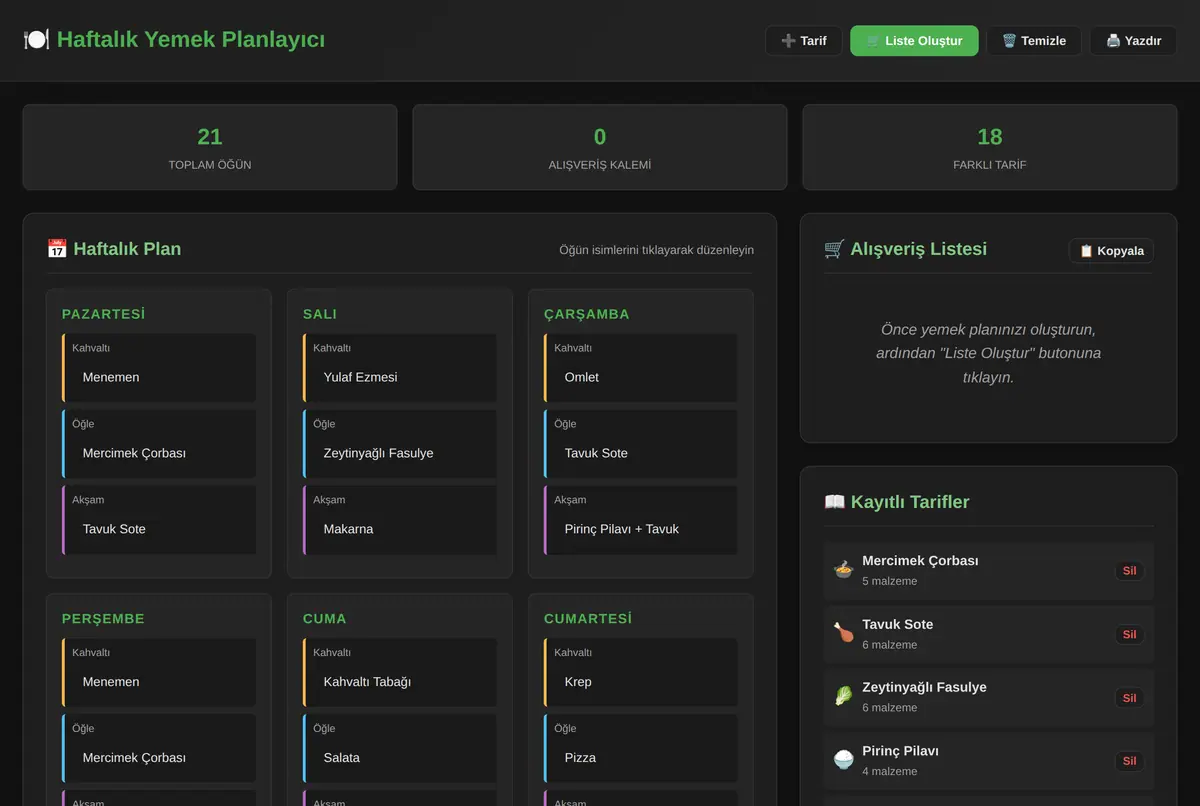The width and height of the screenshot is (1200, 806).
Task: Select the rice bowl icon for Pirinç Pilavı
Action: coord(843,761)
